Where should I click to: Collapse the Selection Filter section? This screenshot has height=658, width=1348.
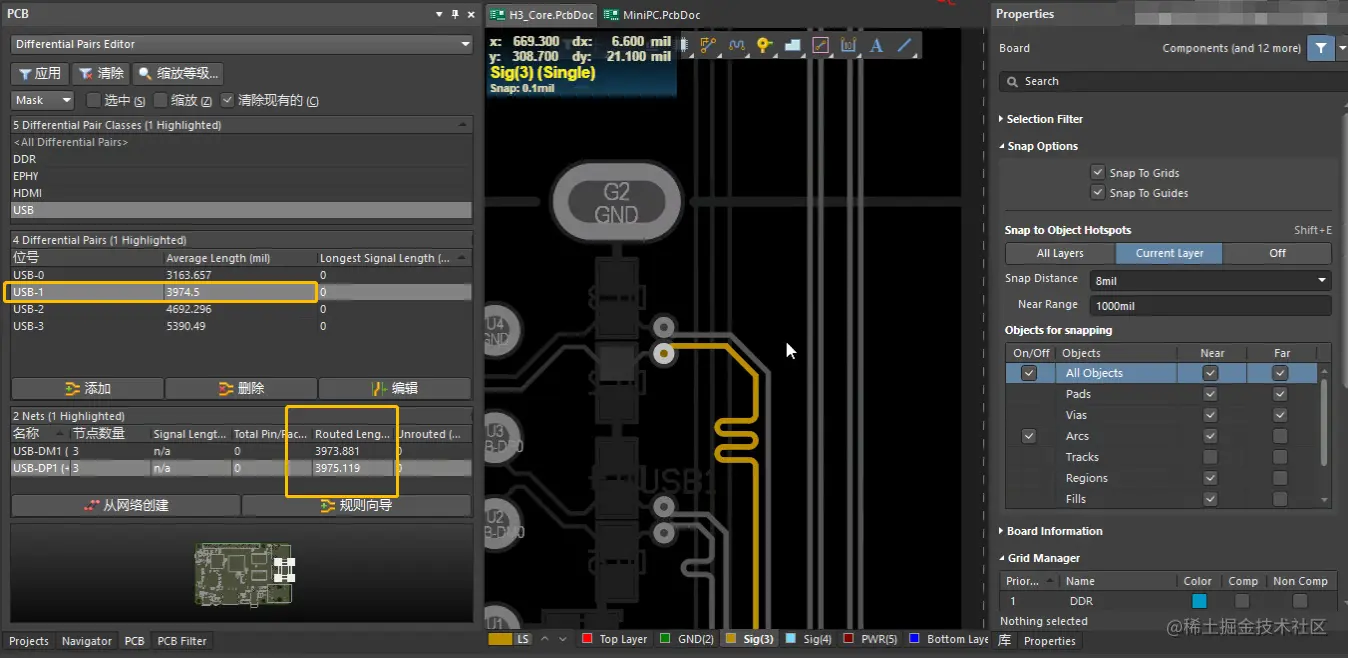pos(1041,119)
